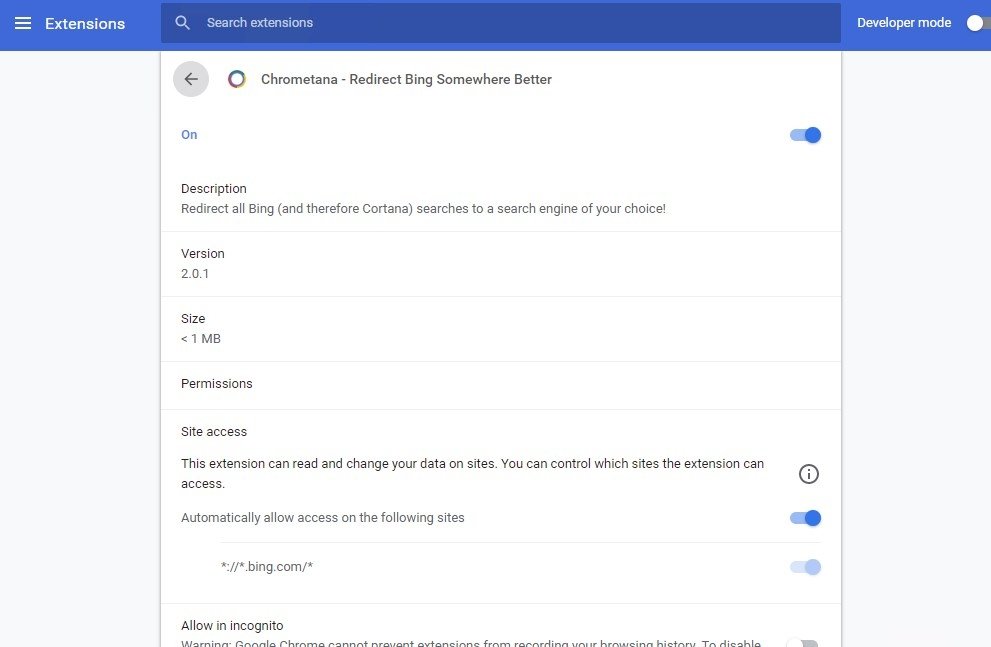Viewport: 991px width, 647px height.
Task: Click the Permissions heading
Action: click(217, 384)
